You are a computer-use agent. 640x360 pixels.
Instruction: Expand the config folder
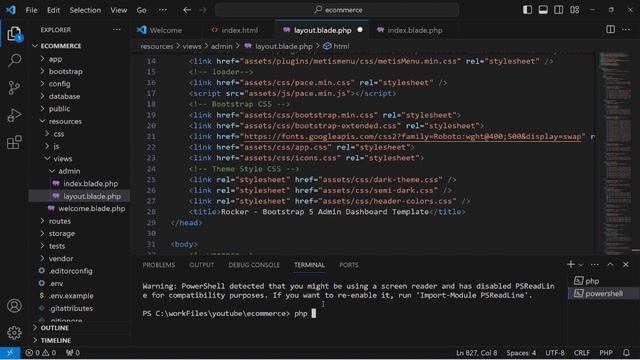tap(80, 84)
